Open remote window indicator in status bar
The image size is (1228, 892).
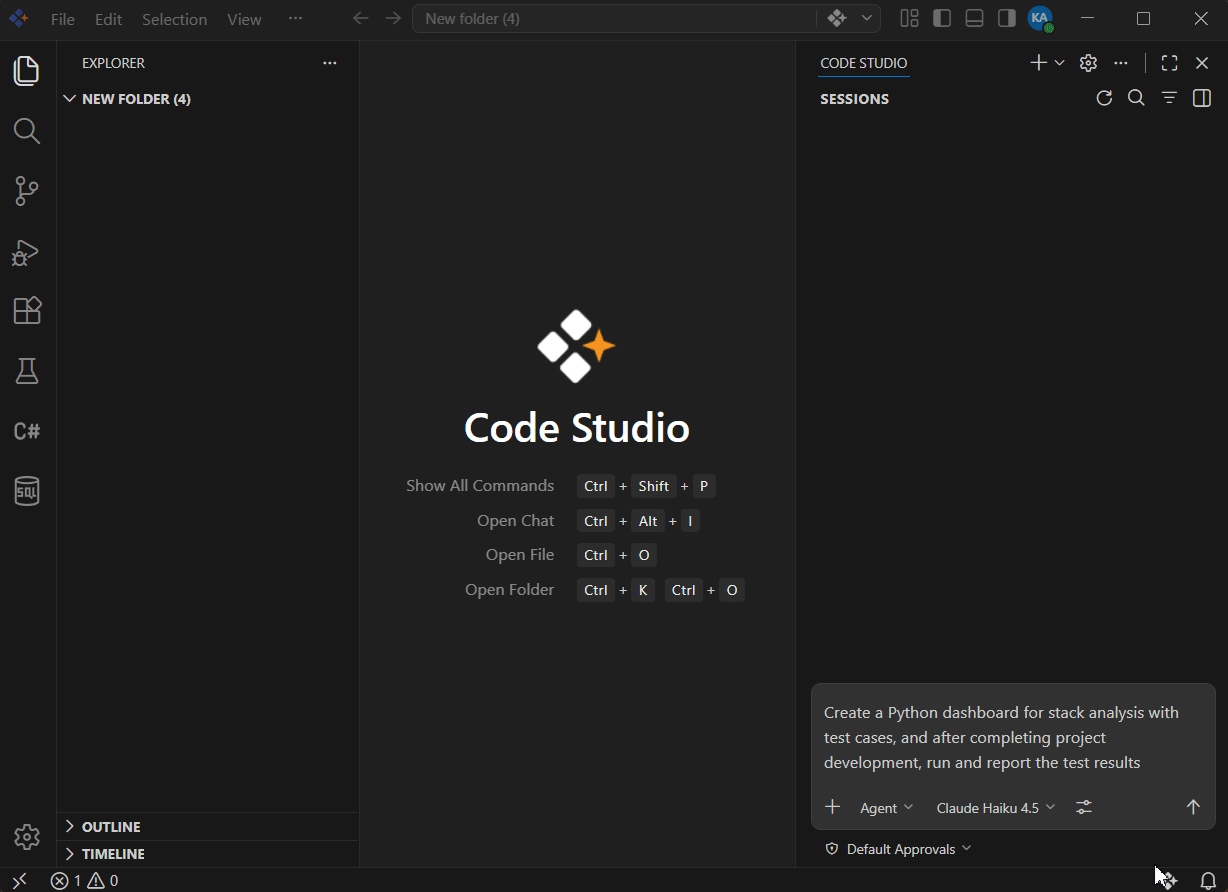click(x=19, y=880)
